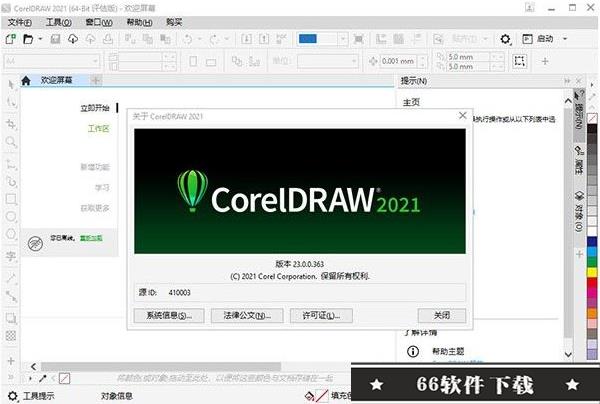Viewport: 600px width, 404px height.
Task: Pick the no-color X swatch atop palette
Action: (x=592, y=118)
